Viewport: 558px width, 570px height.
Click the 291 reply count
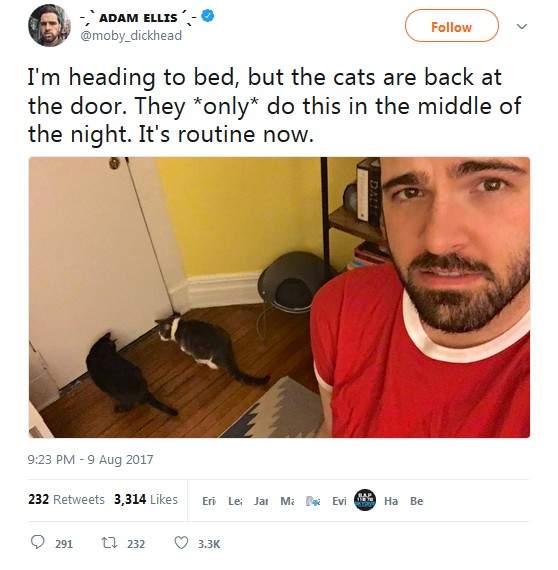[64, 544]
